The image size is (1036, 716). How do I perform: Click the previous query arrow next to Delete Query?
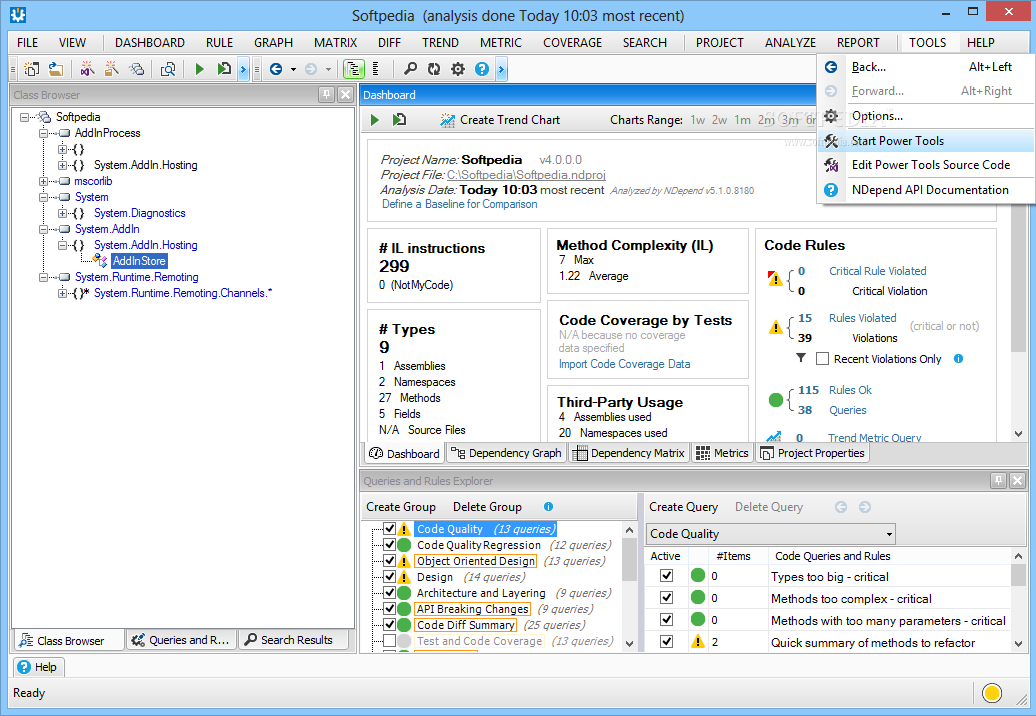point(840,507)
